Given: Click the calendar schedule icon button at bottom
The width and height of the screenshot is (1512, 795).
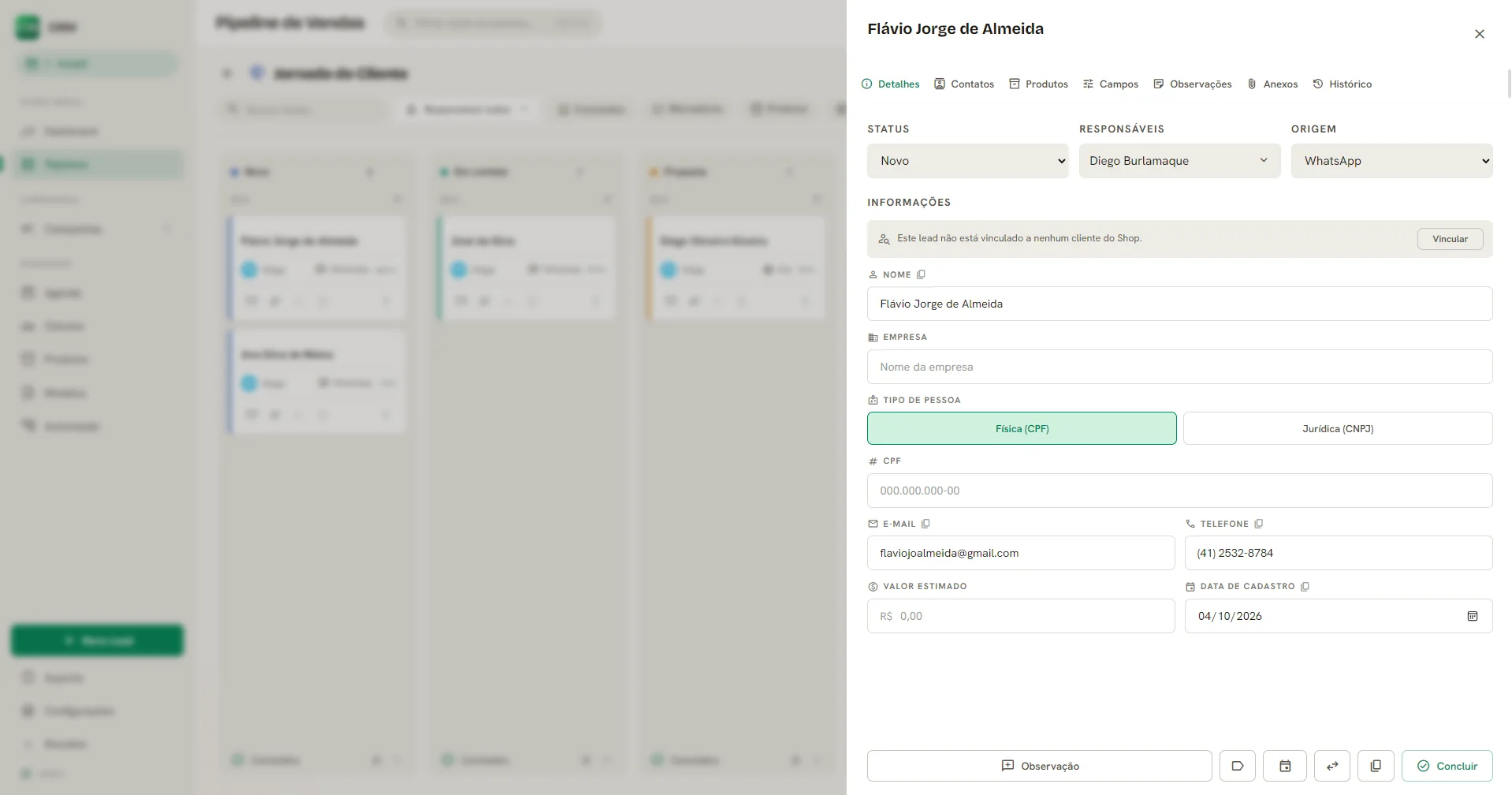Looking at the screenshot, I should (x=1285, y=766).
